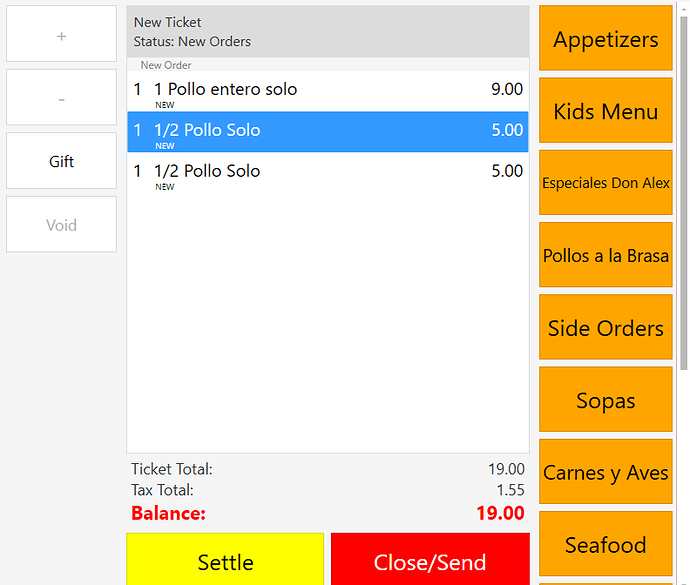Open Carnes y Aves category

(x=606, y=471)
